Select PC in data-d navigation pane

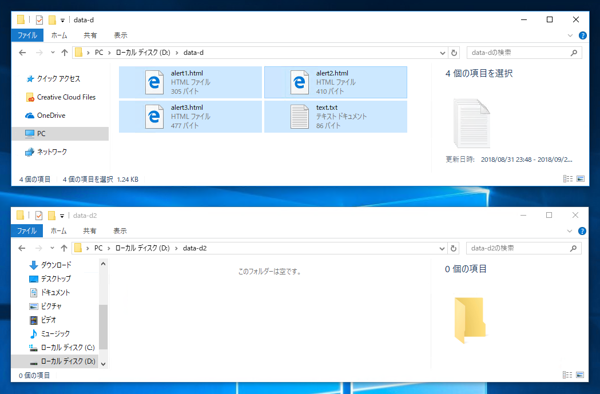61,134
